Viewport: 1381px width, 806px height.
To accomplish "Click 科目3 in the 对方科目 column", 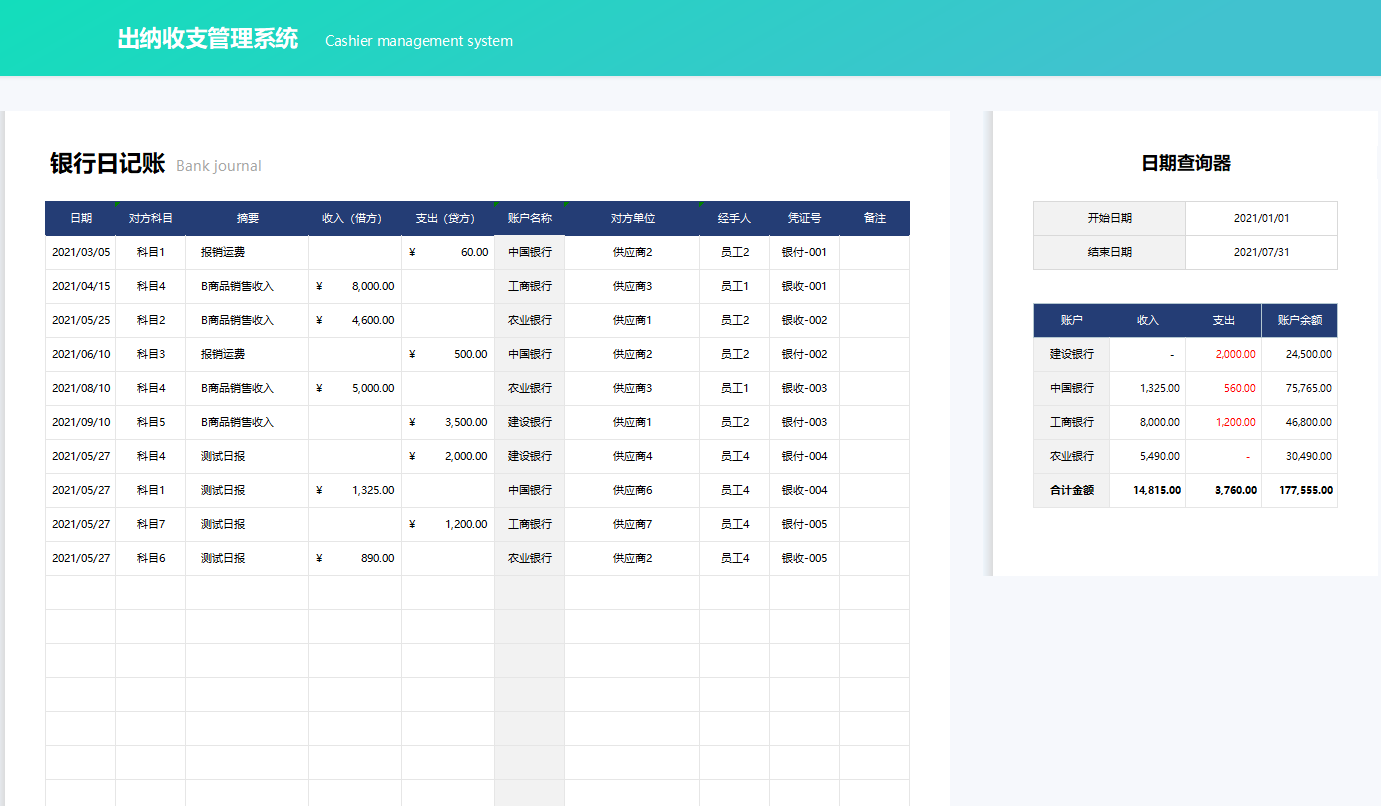I will (151, 354).
